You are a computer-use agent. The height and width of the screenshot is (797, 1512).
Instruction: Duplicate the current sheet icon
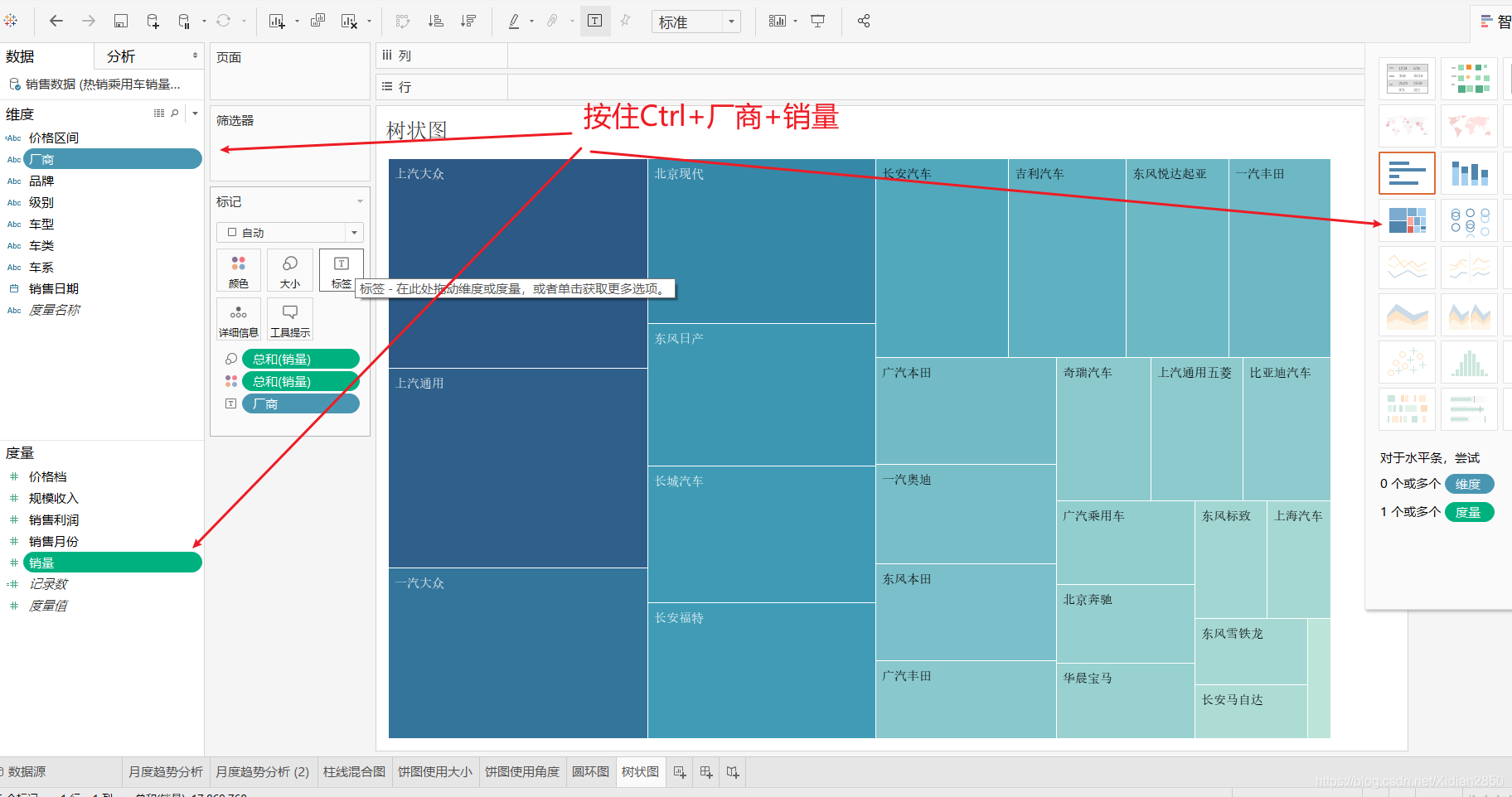tap(317, 21)
